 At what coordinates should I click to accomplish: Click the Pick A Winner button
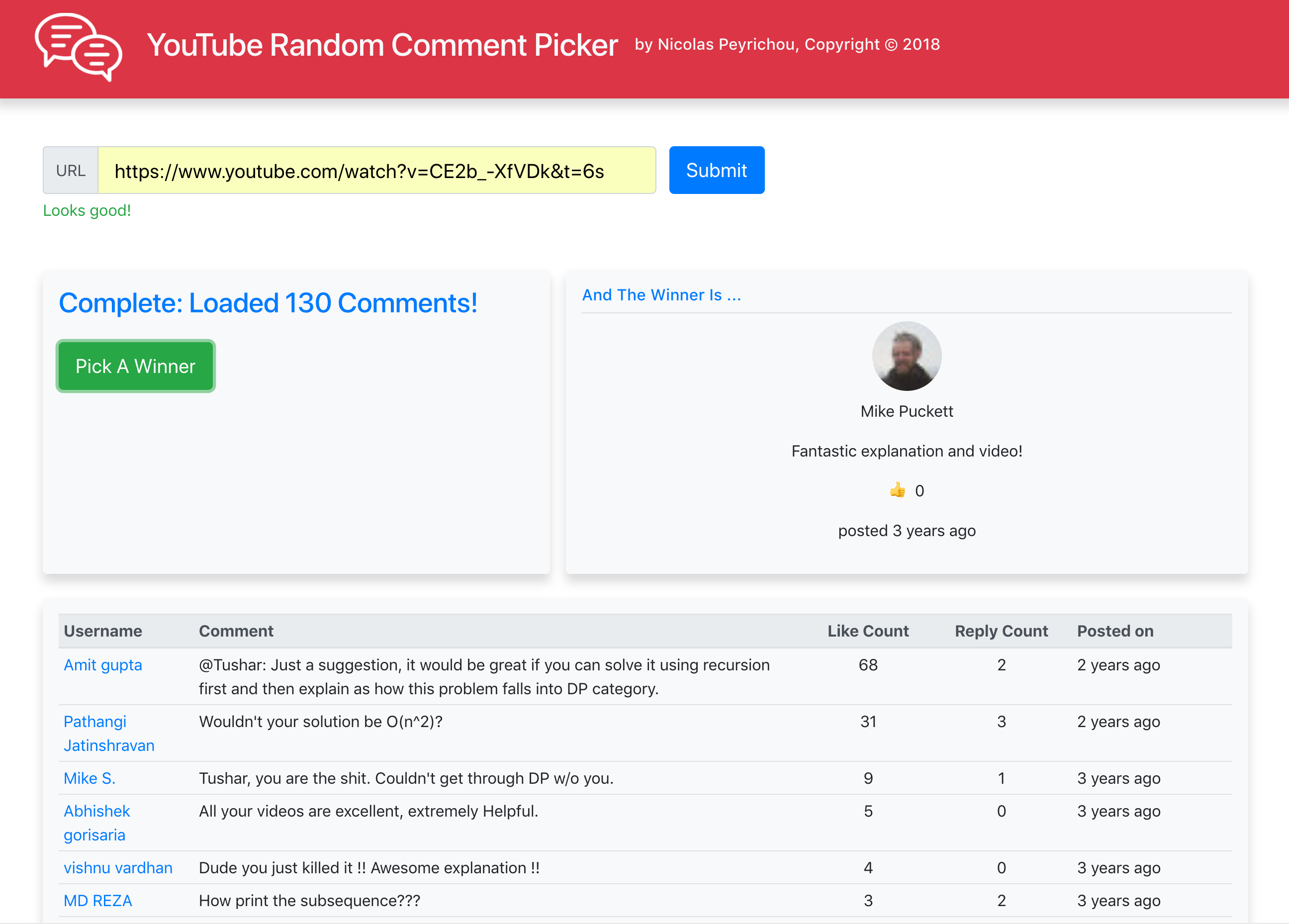pyautogui.click(x=135, y=367)
